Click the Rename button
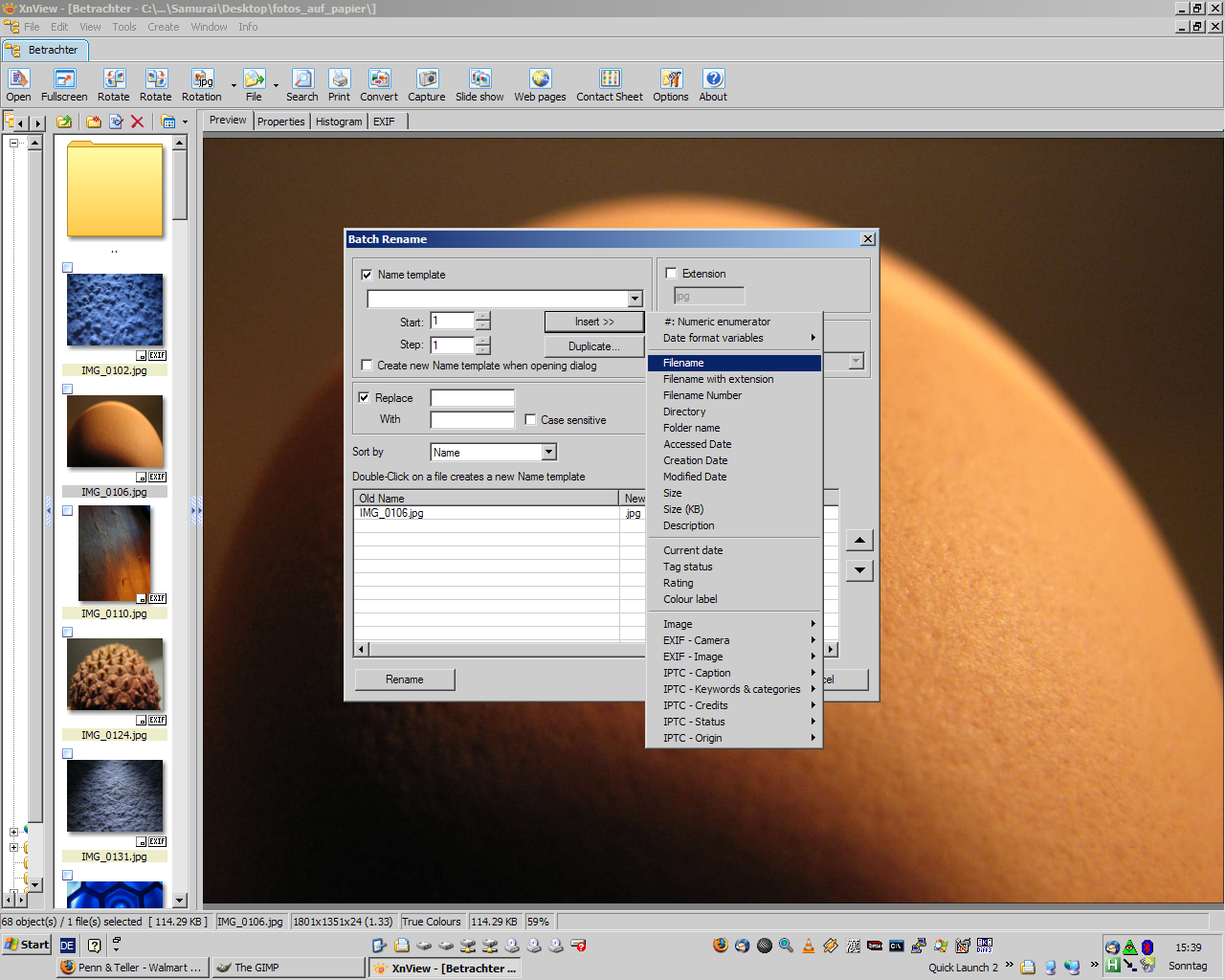The height and width of the screenshot is (980, 1225). (x=405, y=679)
